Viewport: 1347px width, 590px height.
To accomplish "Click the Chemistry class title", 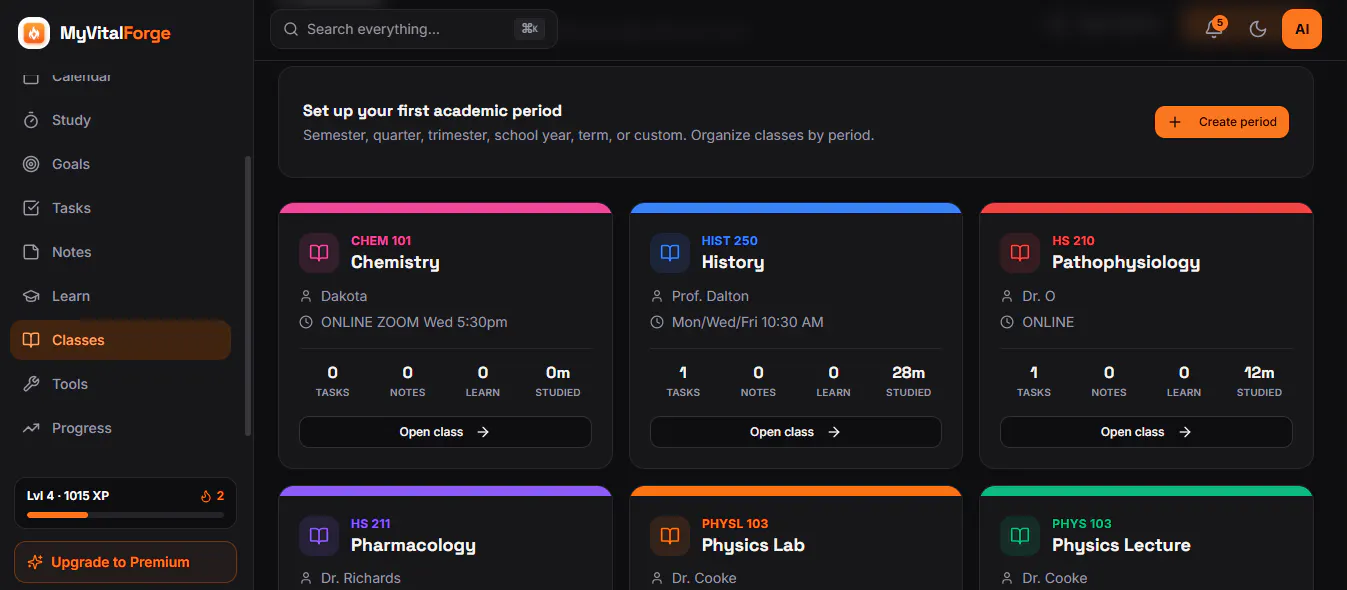I will pos(395,262).
